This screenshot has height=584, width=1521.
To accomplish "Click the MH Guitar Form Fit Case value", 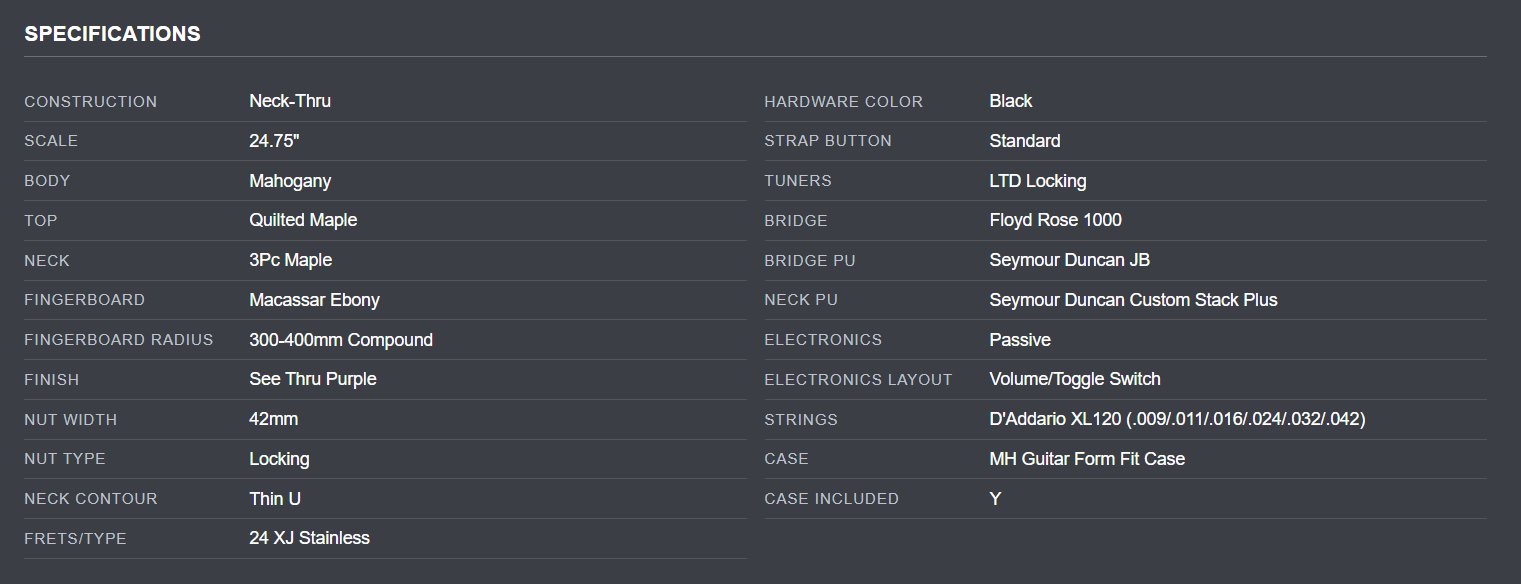I will tap(1087, 459).
